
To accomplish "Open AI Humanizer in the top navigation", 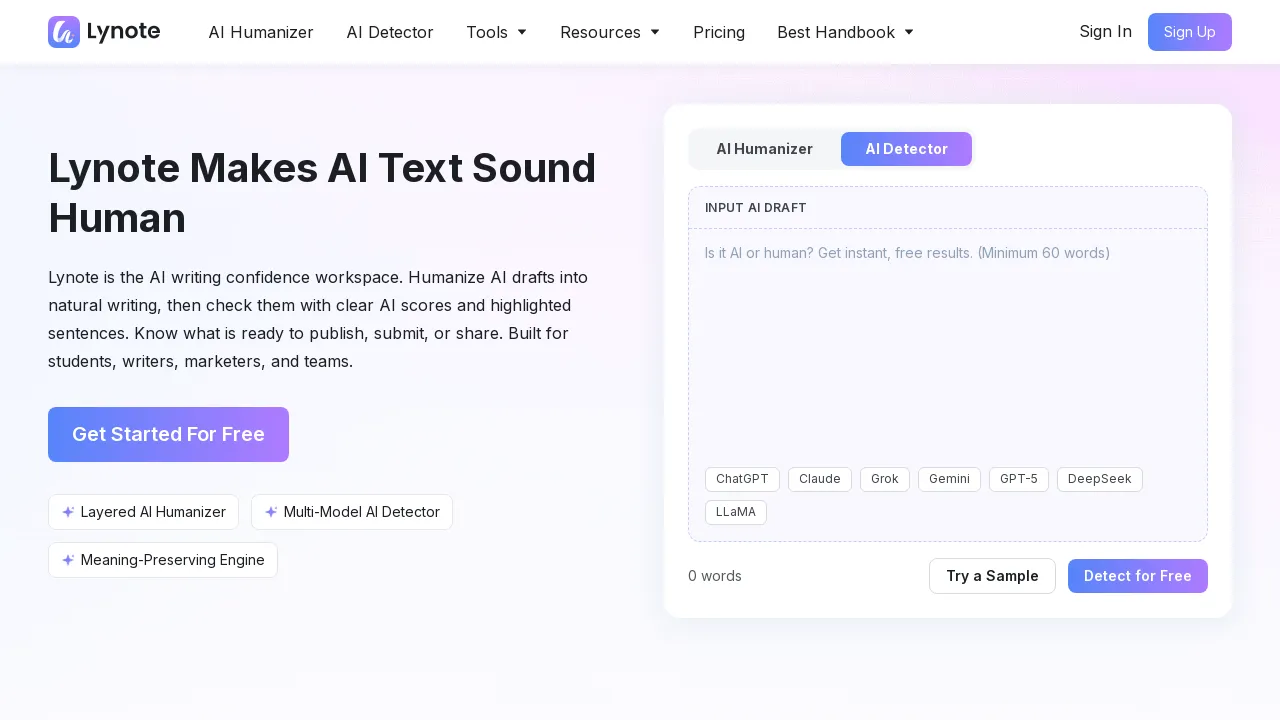I will point(261,32).
